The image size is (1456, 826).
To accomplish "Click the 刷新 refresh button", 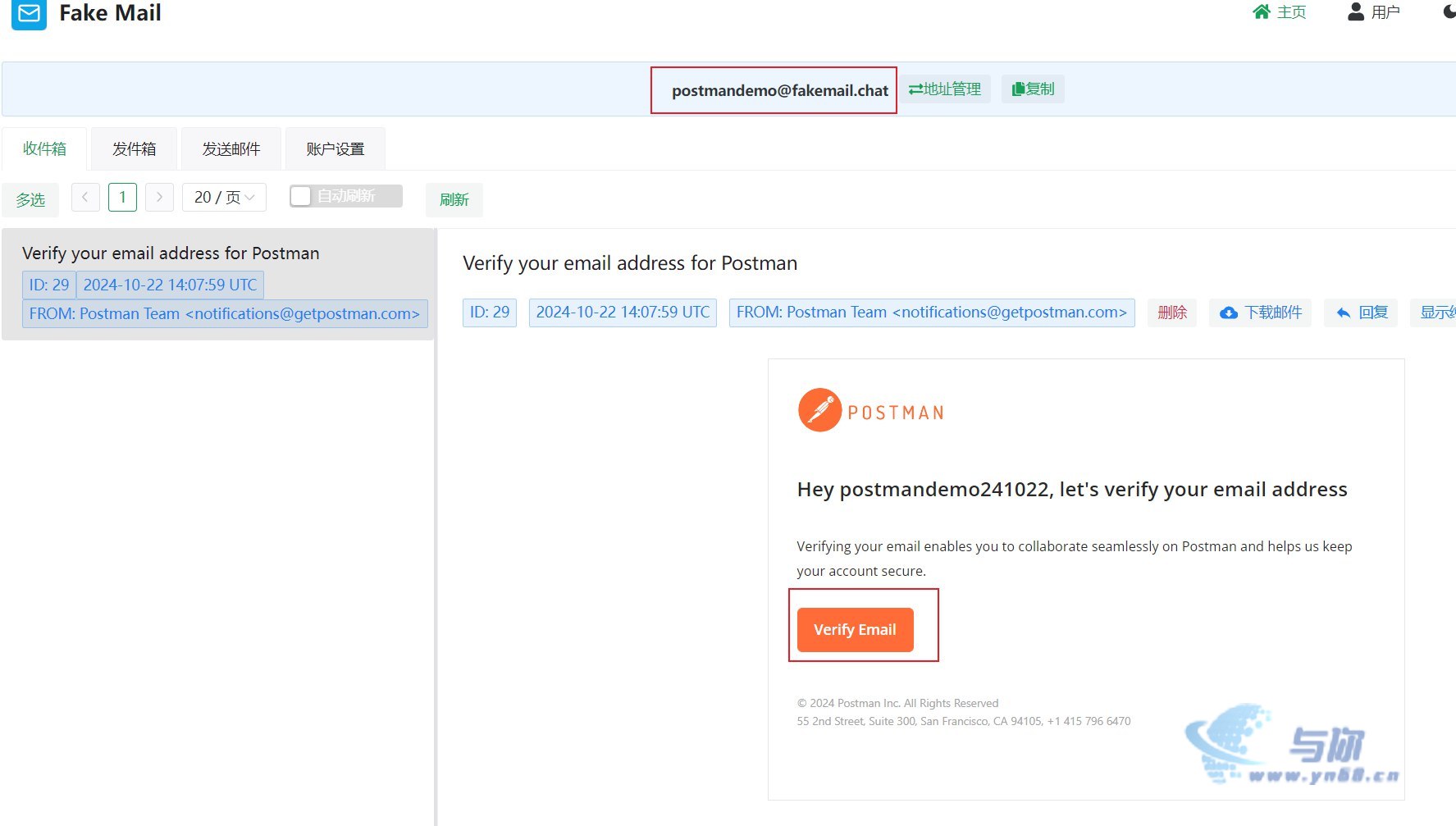I will 454,199.
